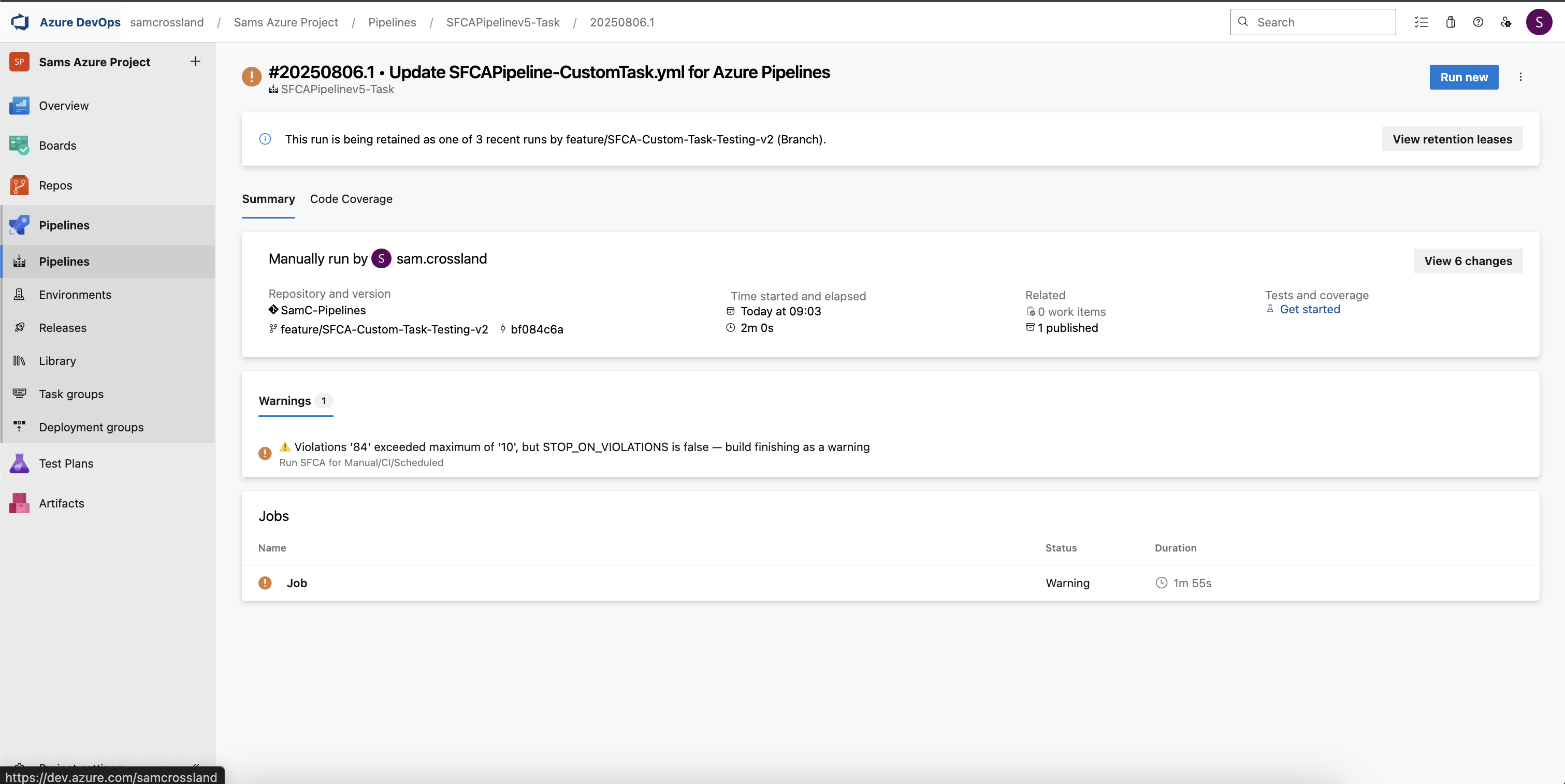Open the Warnings tab
Image resolution: width=1565 pixels, height=784 pixels.
(284, 401)
